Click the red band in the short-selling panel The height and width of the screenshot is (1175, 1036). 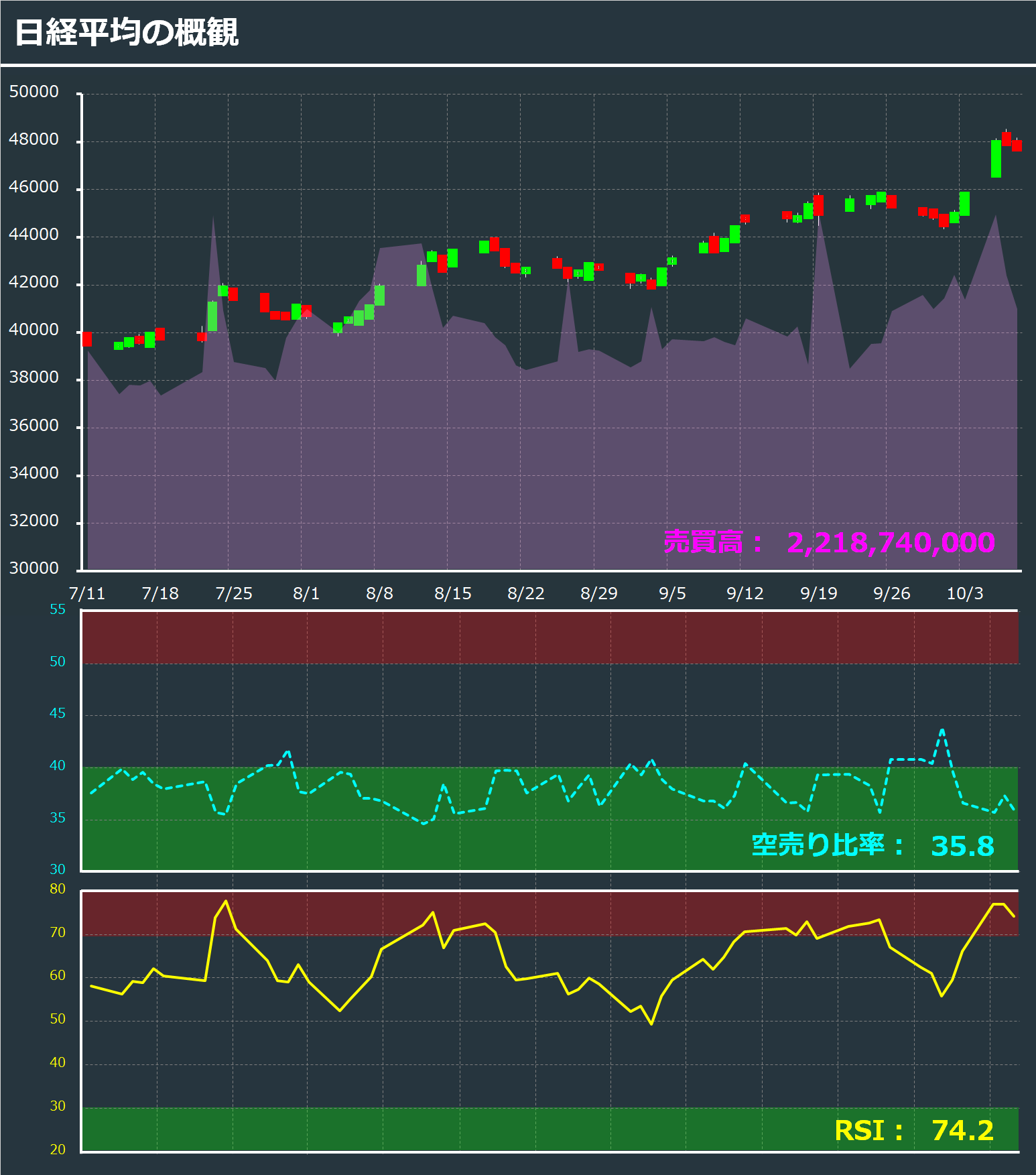tap(549, 637)
